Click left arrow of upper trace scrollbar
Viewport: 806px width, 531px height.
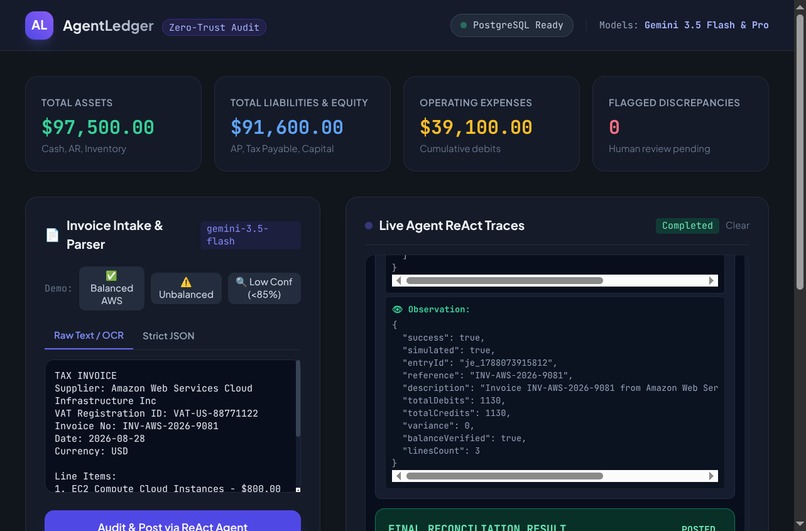[x=398, y=281]
